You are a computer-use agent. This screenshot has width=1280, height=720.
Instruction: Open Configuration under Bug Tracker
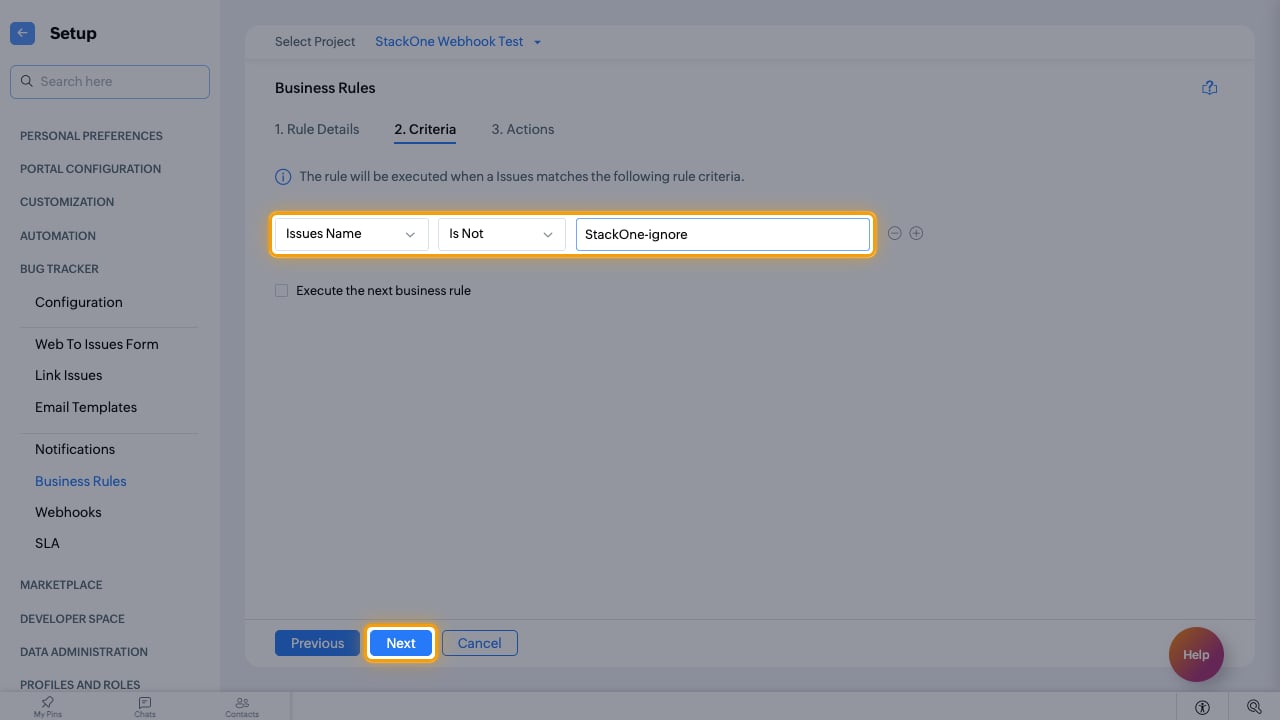point(79,302)
